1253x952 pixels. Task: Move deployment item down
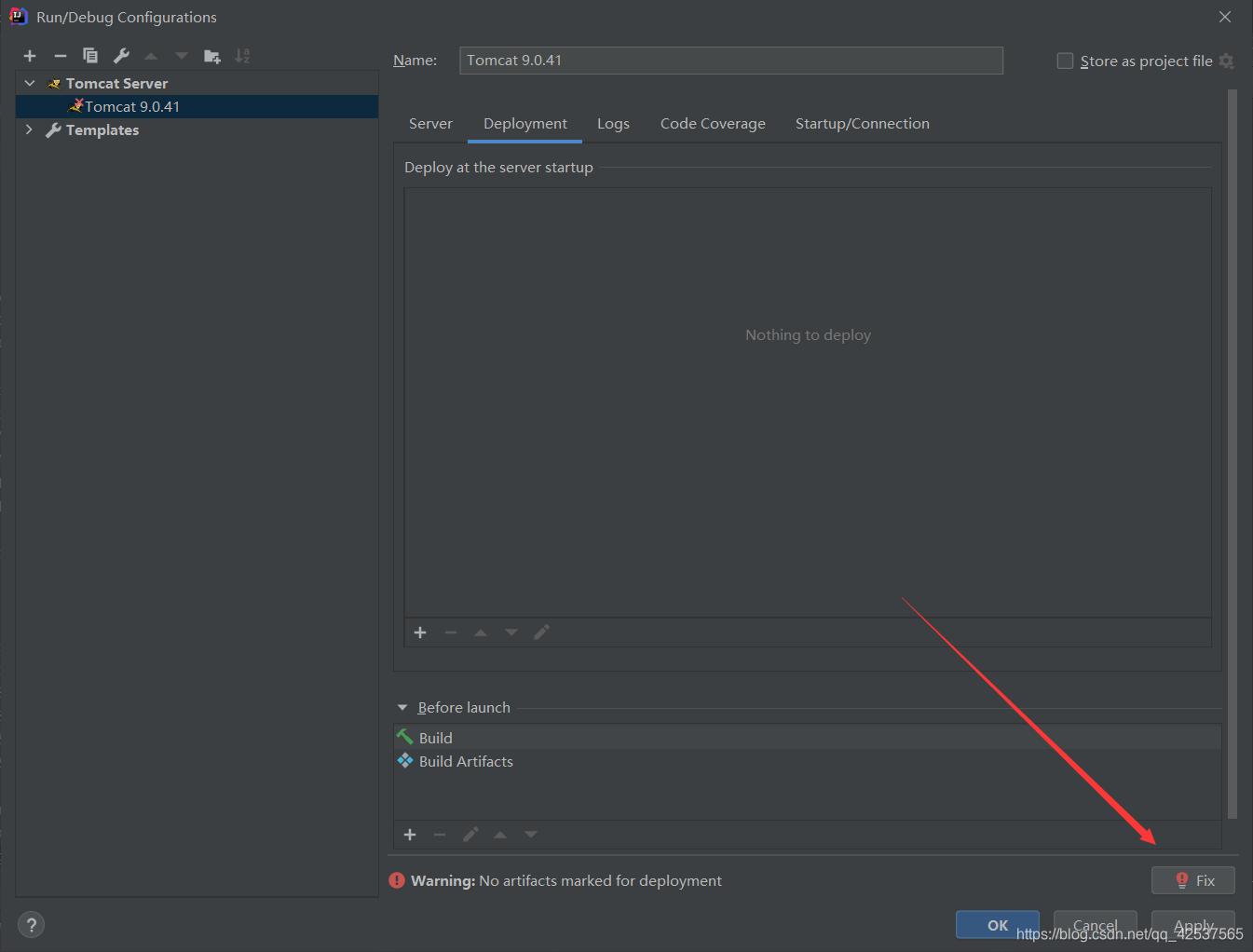coord(511,632)
